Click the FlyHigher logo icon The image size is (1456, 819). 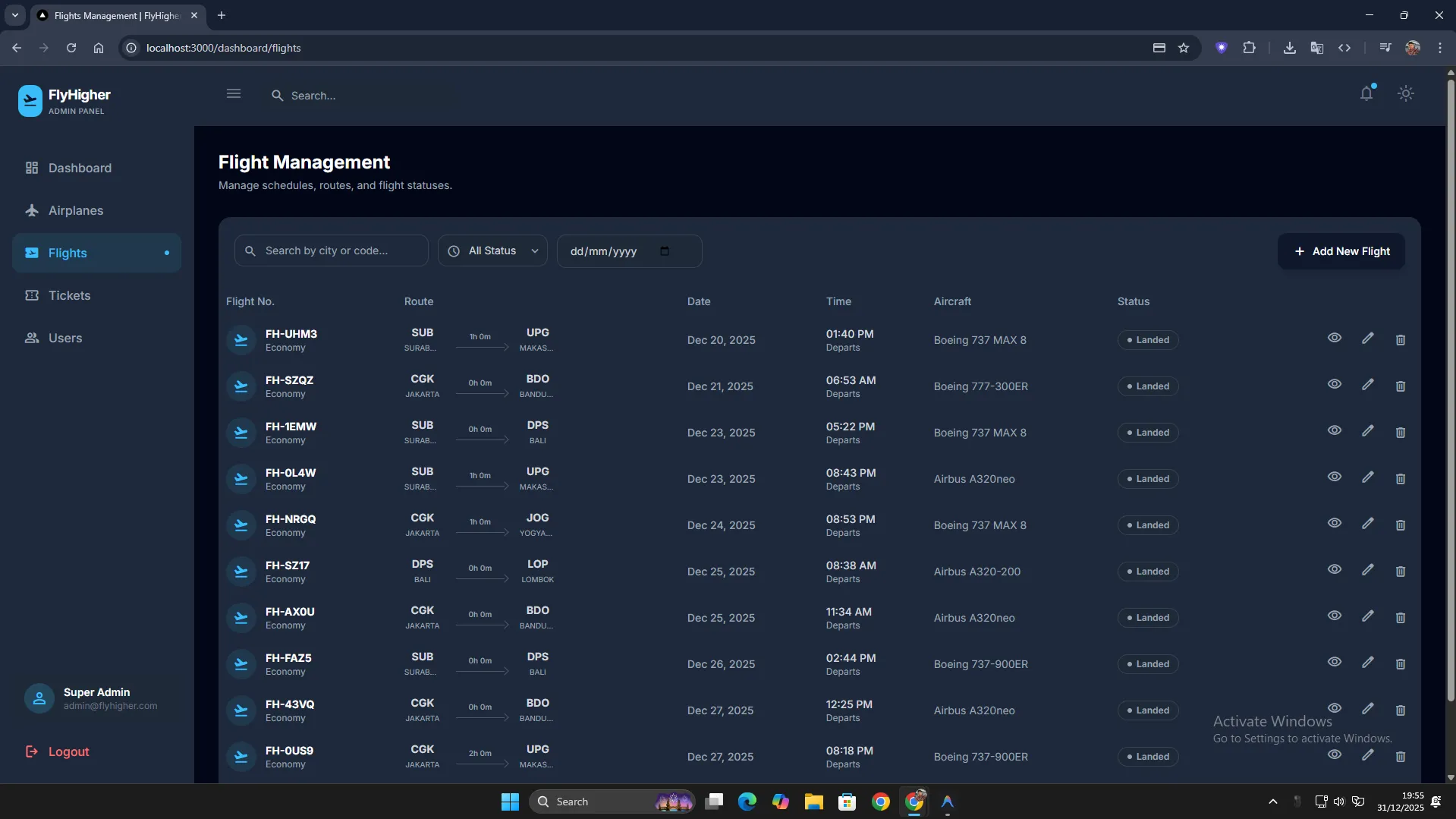point(30,101)
